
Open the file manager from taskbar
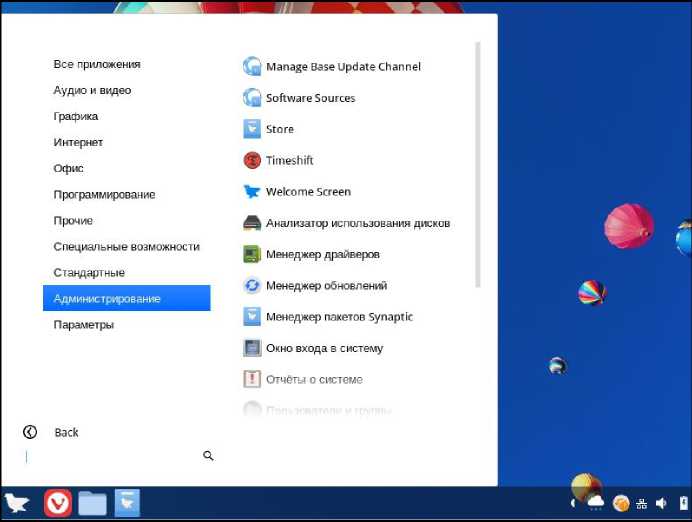pyautogui.click(x=92, y=503)
